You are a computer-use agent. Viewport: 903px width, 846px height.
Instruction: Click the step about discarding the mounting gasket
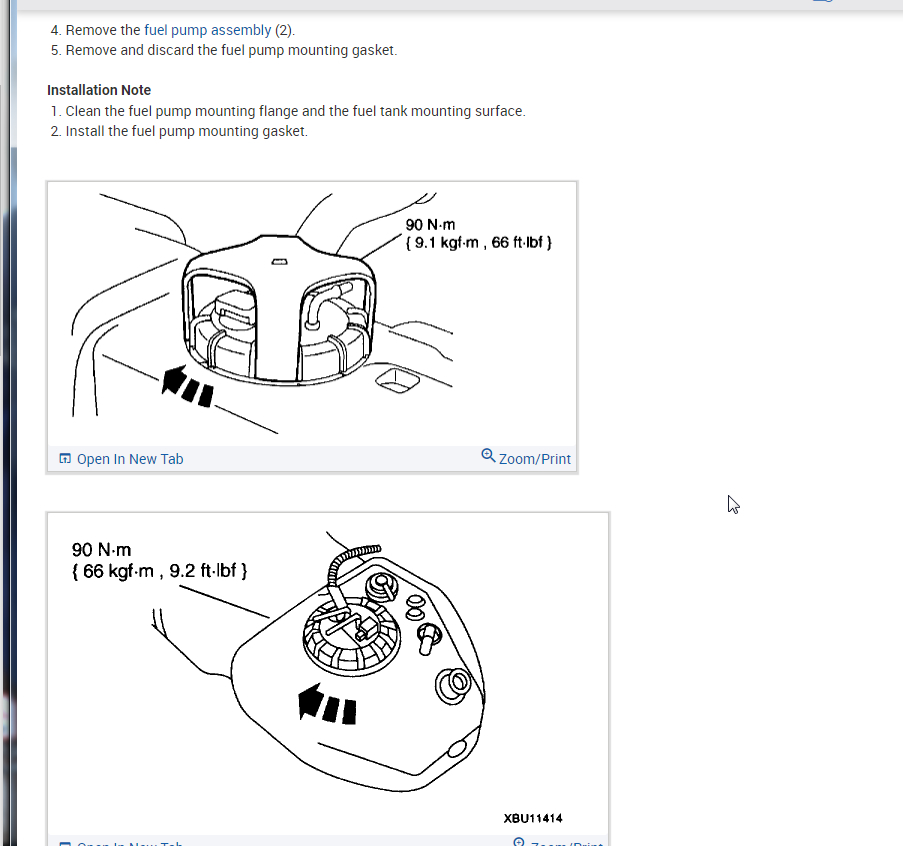point(232,50)
